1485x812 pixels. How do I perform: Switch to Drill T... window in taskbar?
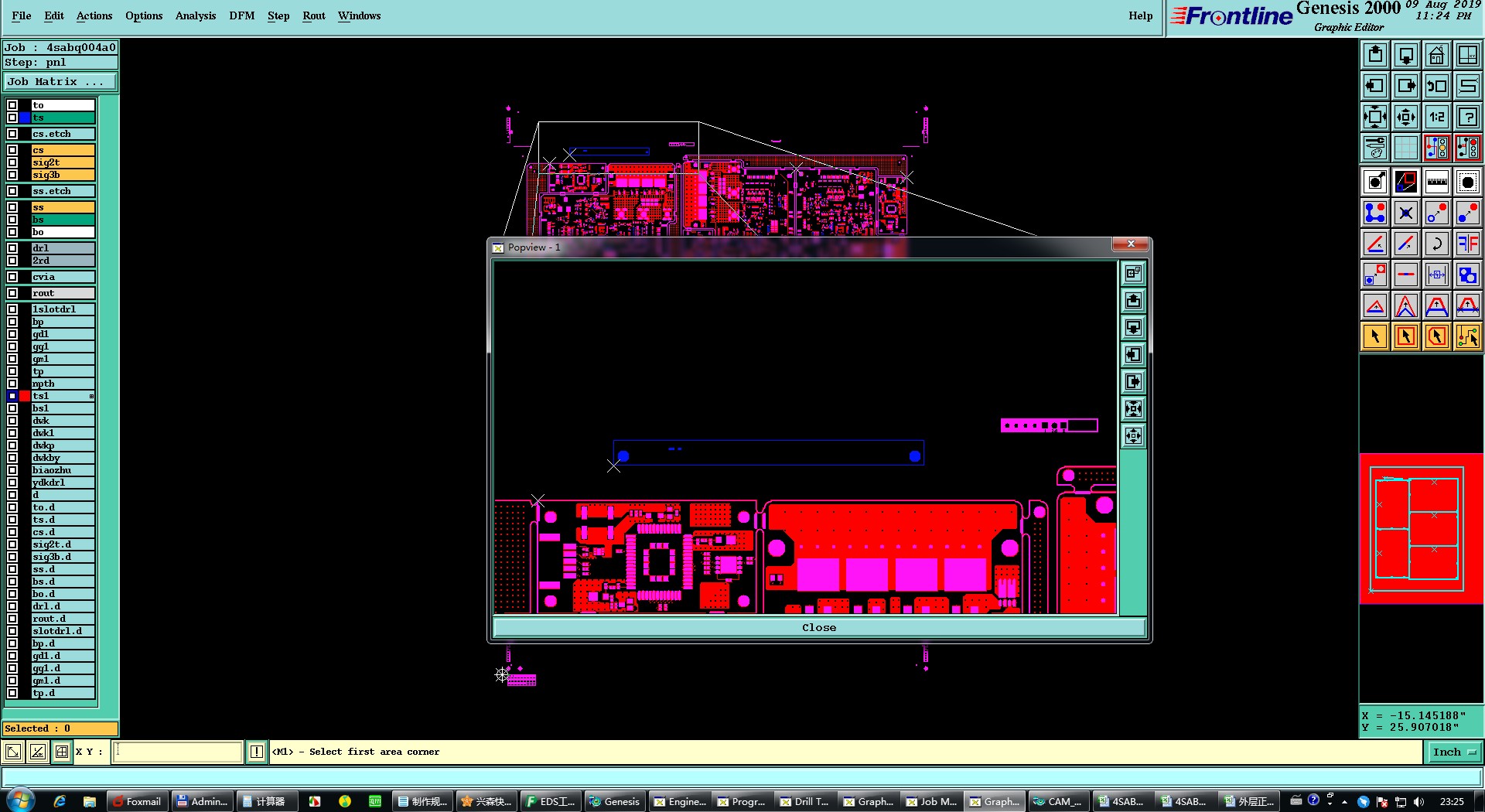coord(805,801)
